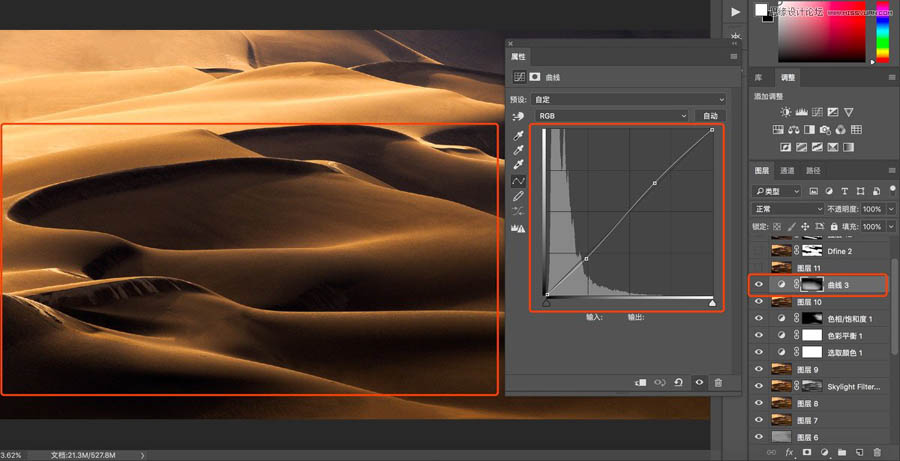Screen dimensions: 900x461
Task: Add a Channel Mixer adjustment
Action: [x=841, y=130]
